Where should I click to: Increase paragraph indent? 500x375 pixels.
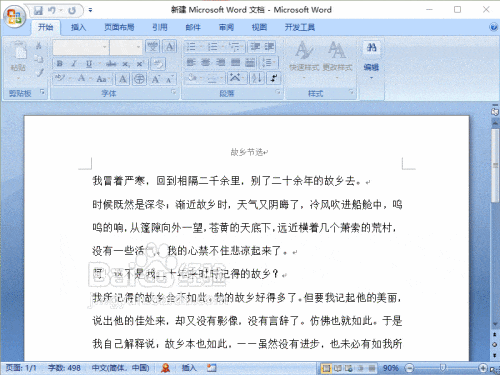(x=269, y=47)
